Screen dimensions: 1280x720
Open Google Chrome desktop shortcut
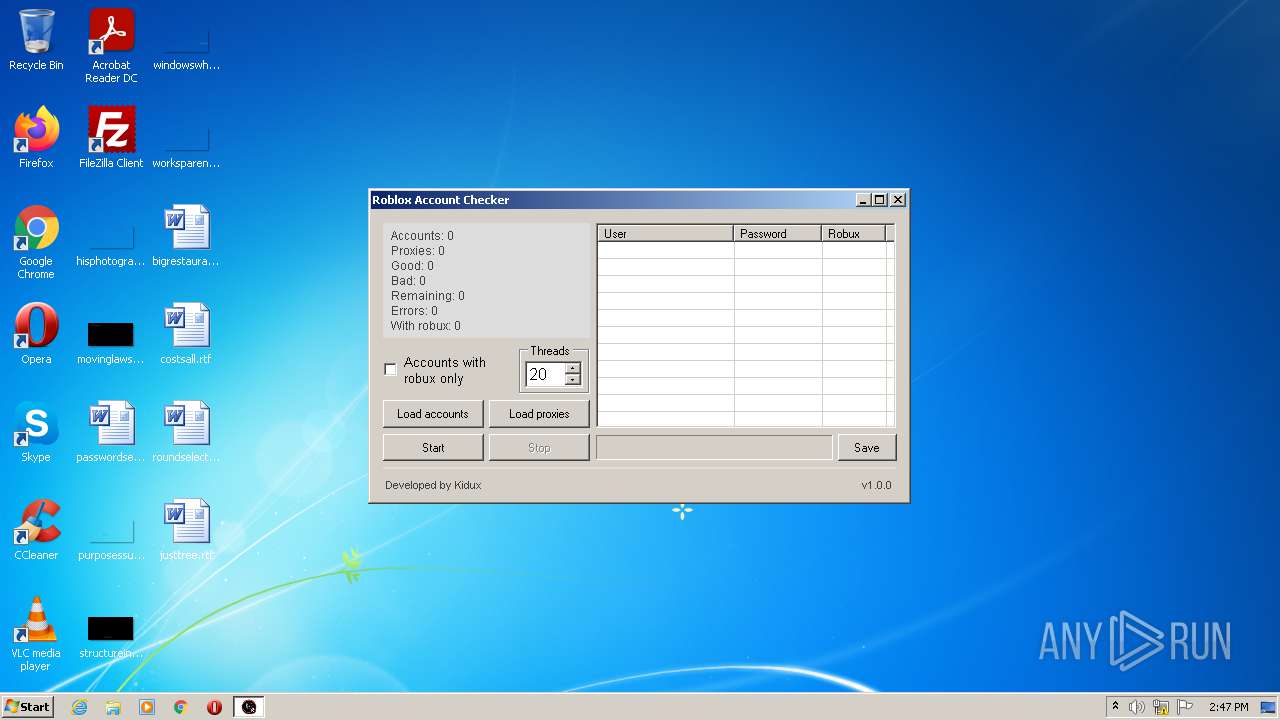[36, 241]
